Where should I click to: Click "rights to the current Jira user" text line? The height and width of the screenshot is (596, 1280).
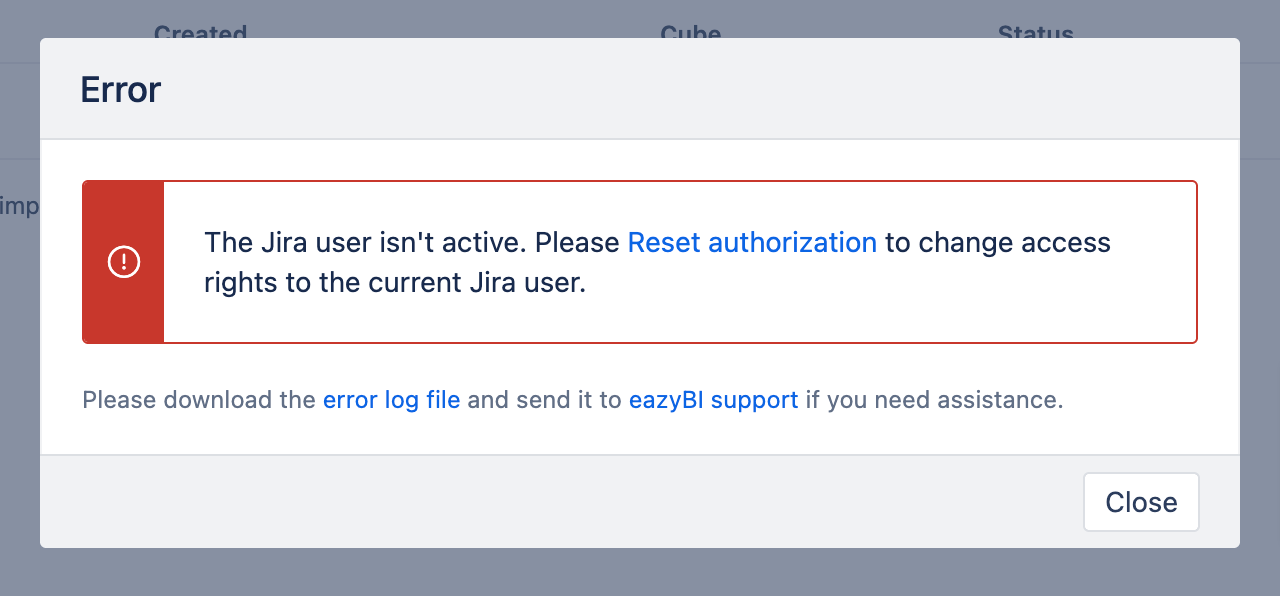(394, 283)
